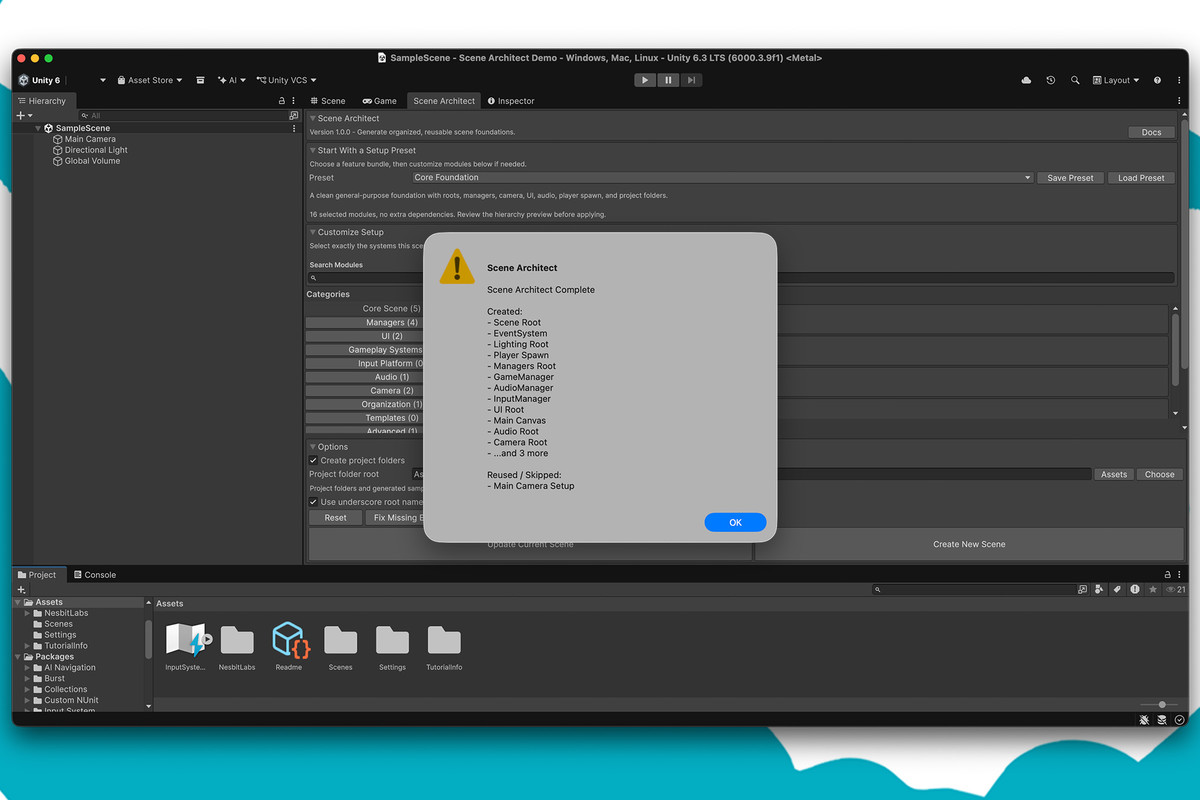Open search by label tag icon
Image resolution: width=1200 pixels, height=800 pixels.
pos(1117,590)
